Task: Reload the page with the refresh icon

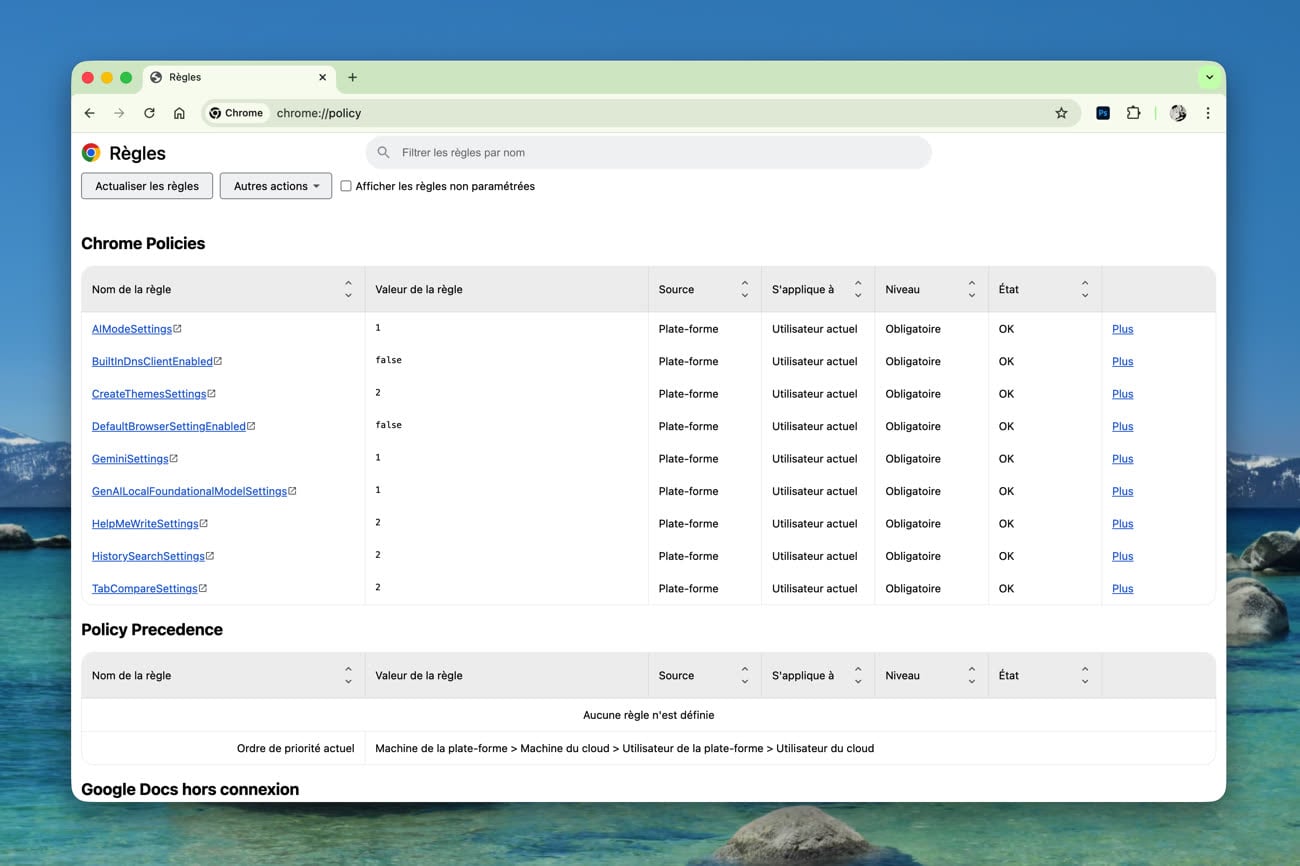Action: pyautogui.click(x=149, y=113)
